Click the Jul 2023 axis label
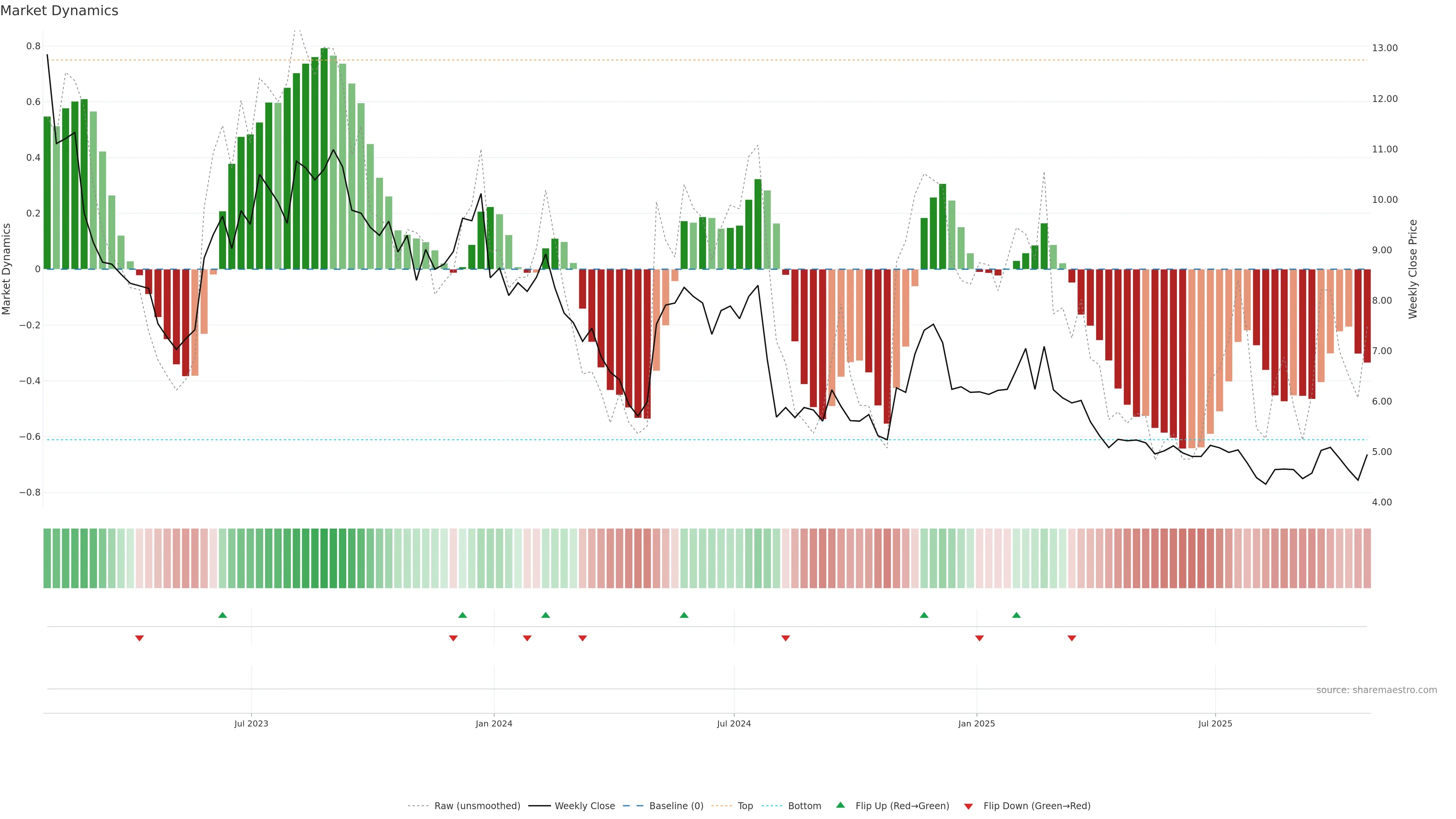This screenshot has height=819, width=1456. click(x=251, y=723)
